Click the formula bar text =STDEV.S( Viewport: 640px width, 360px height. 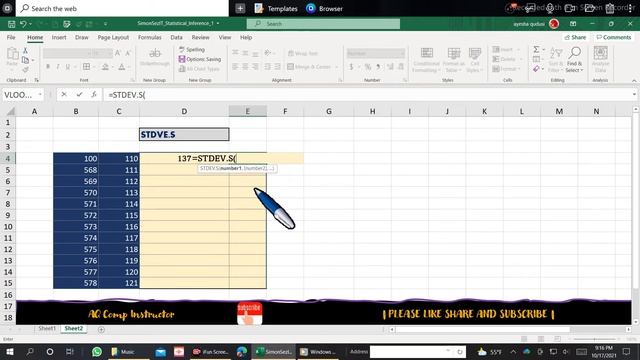coord(127,95)
